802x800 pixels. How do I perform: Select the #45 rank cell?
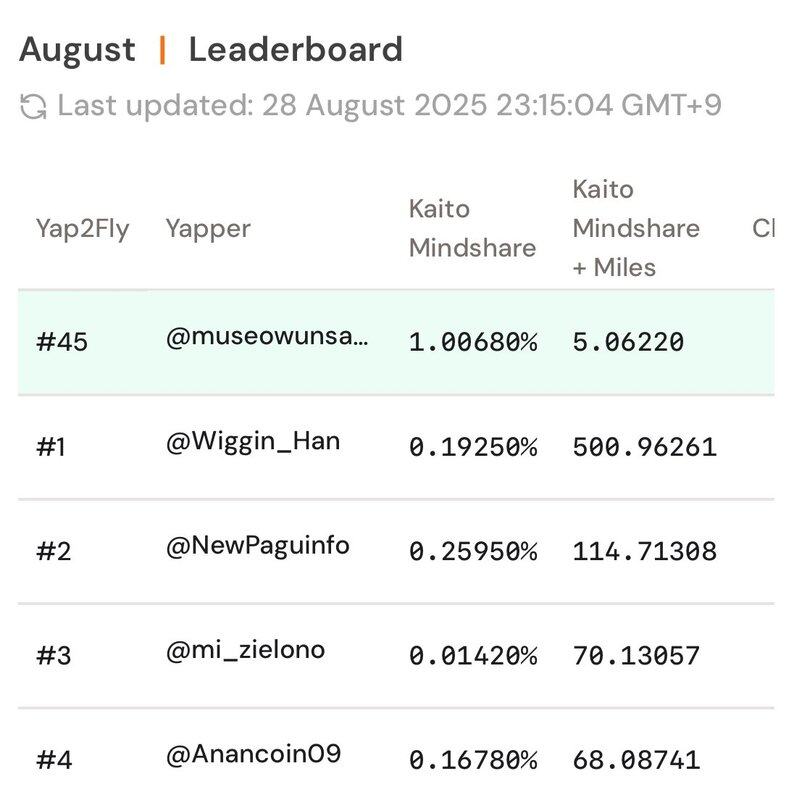(x=62, y=342)
